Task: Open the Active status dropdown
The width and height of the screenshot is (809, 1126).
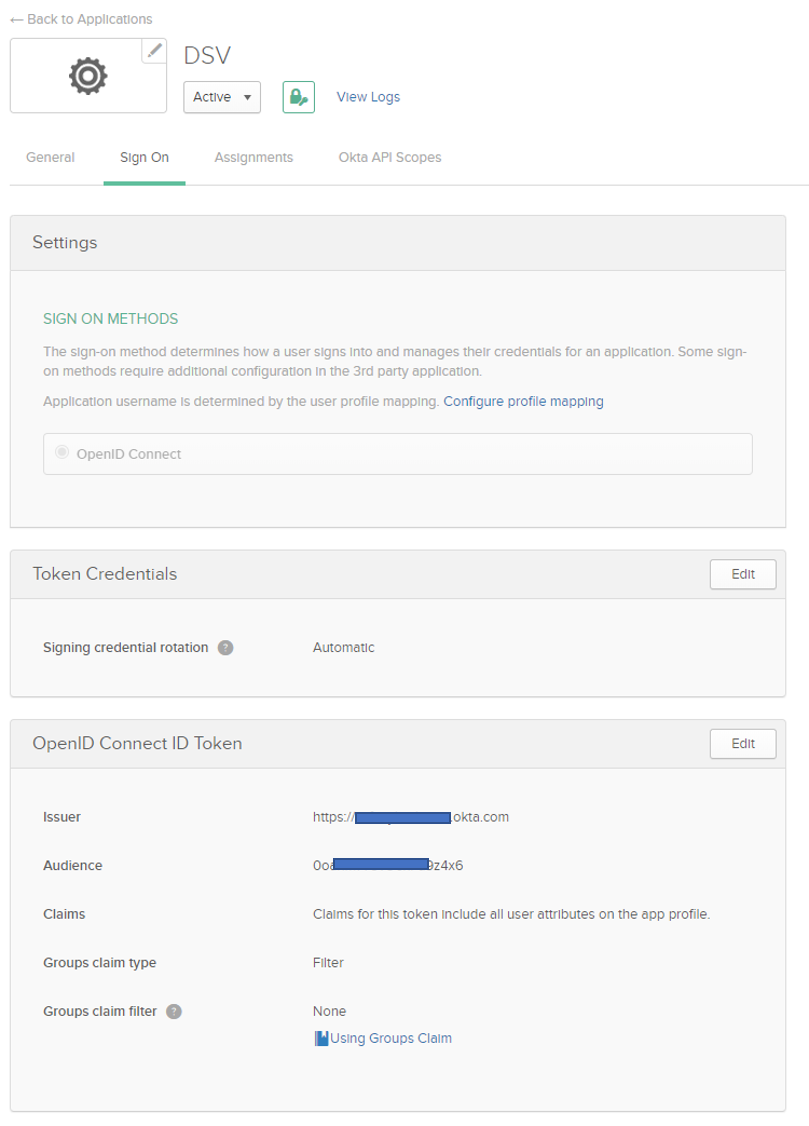Action: (x=222, y=97)
